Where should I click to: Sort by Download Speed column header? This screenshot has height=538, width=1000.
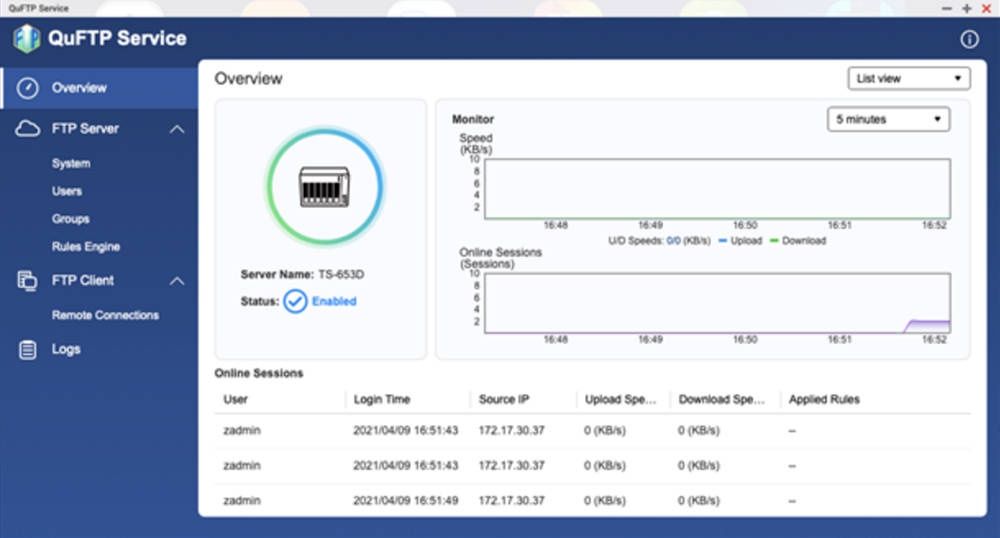click(721, 400)
